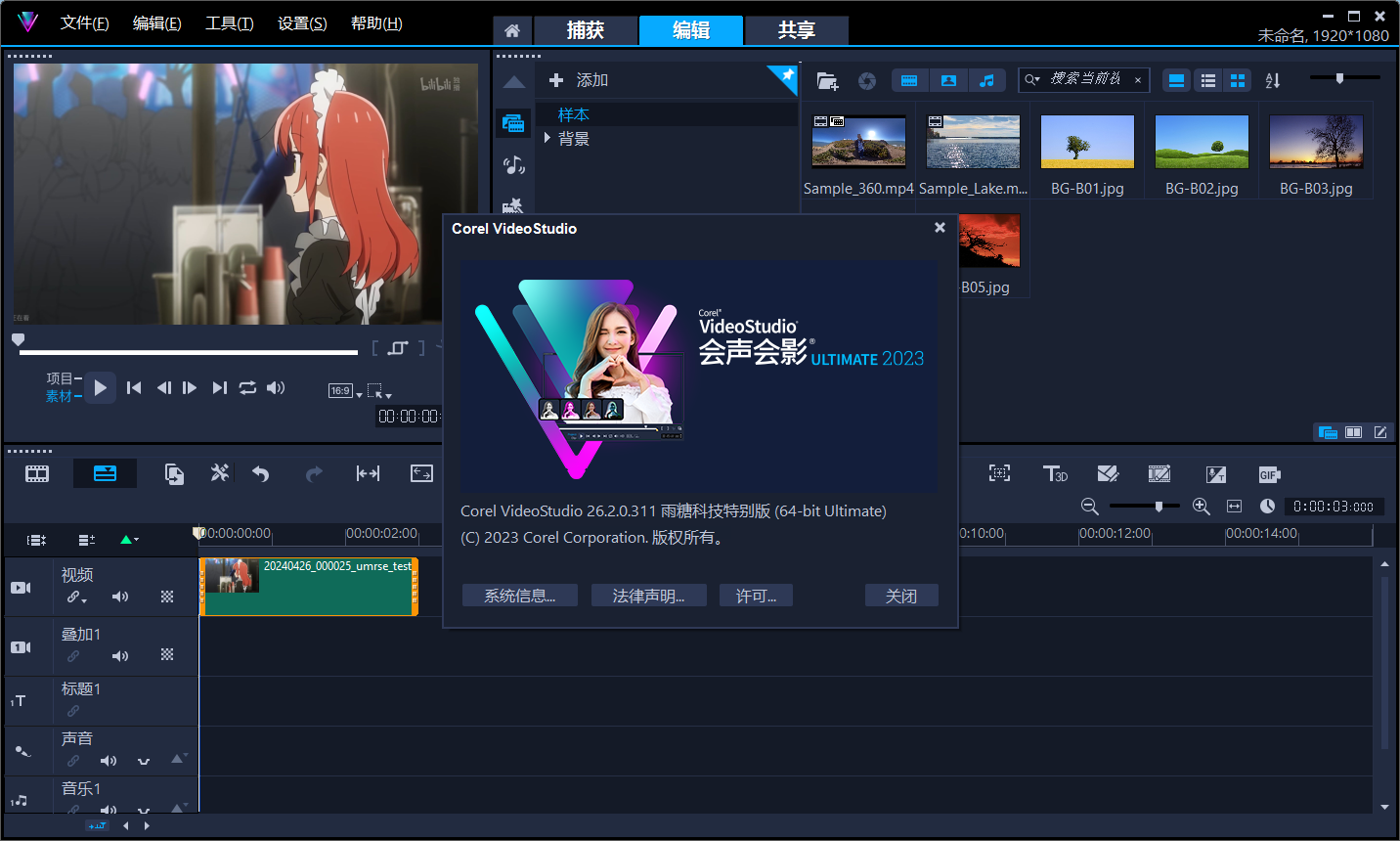Click the slip/stretch tool with arrows
The image size is (1400, 841).
368,474
